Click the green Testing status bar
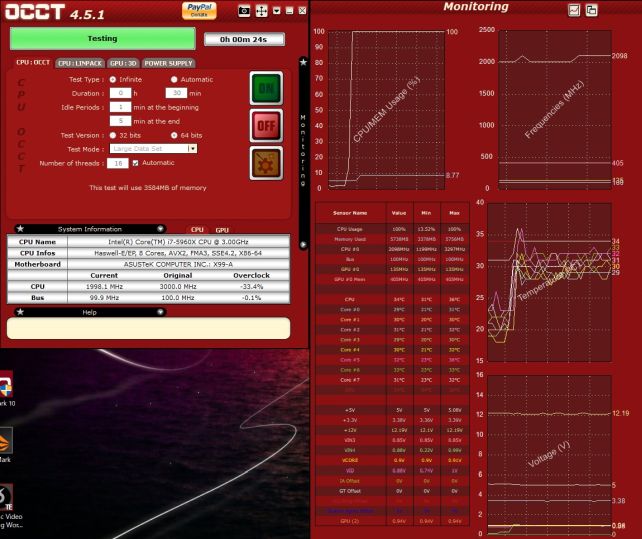 point(102,38)
